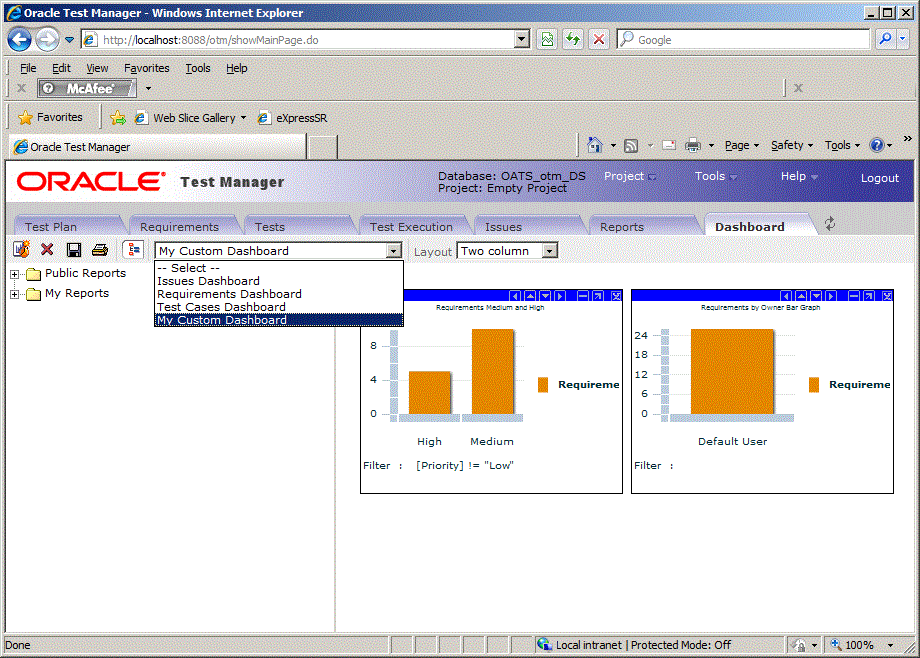This screenshot has height=658, width=920.
Task: Open the browser File menu
Action: (x=28, y=68)
